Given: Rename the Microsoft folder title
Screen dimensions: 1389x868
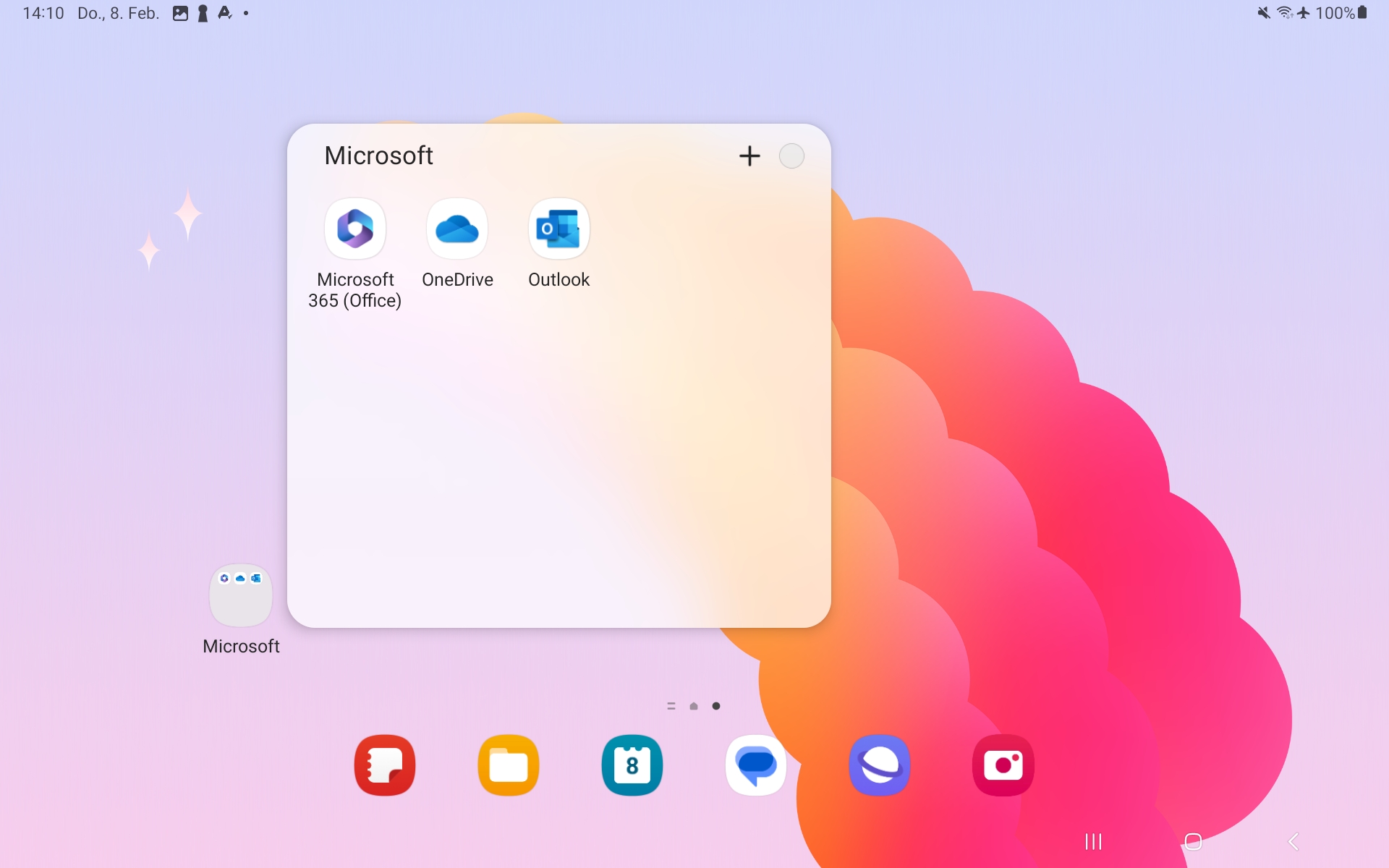Looking at the screenshot, I should coord(378,156).
